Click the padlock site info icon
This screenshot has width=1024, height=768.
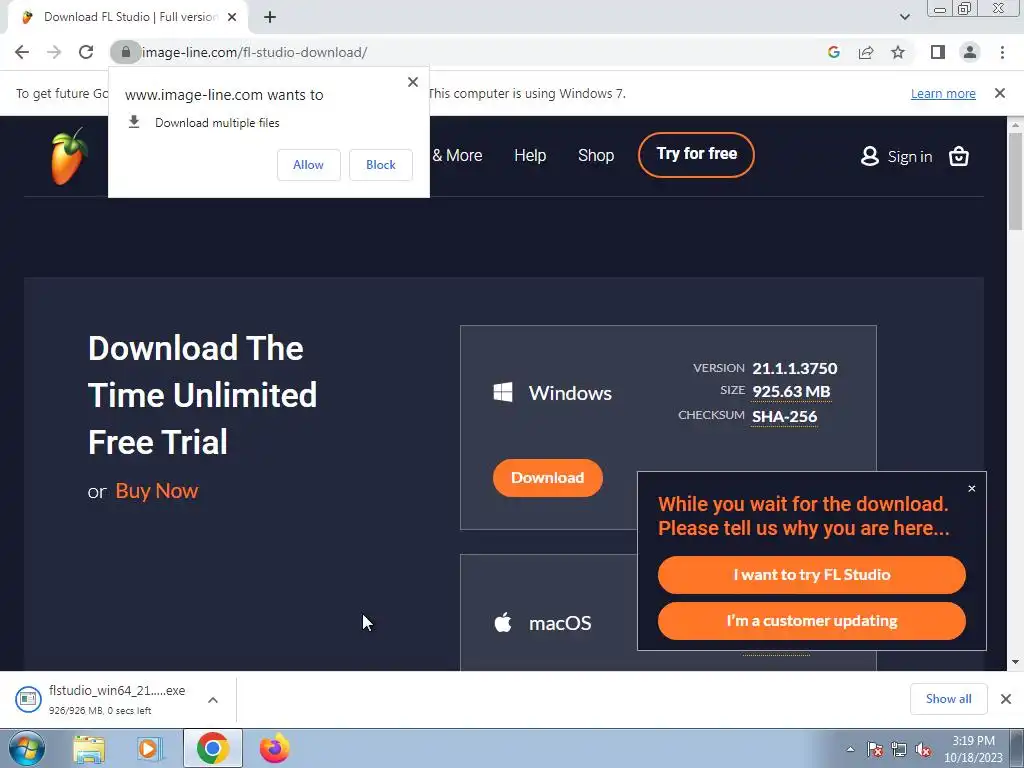point(125,52)
